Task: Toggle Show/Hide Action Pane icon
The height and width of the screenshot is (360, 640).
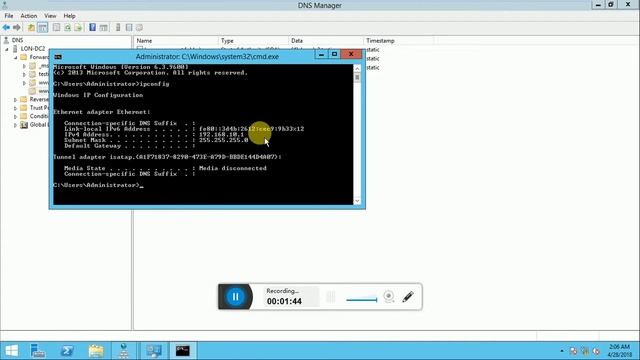Action: tap(104, 27)
